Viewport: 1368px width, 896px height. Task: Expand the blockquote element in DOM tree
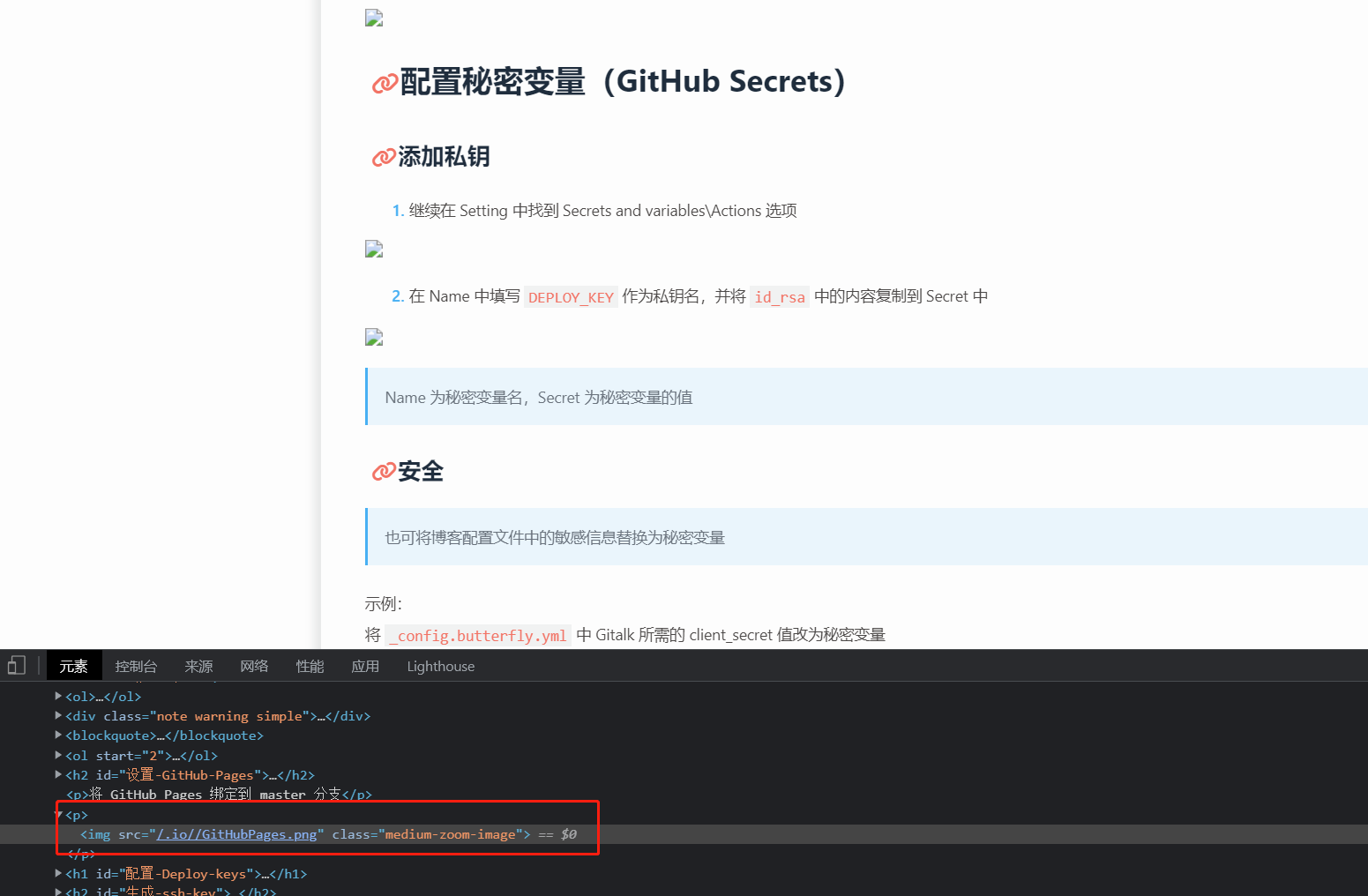point(58,735)
